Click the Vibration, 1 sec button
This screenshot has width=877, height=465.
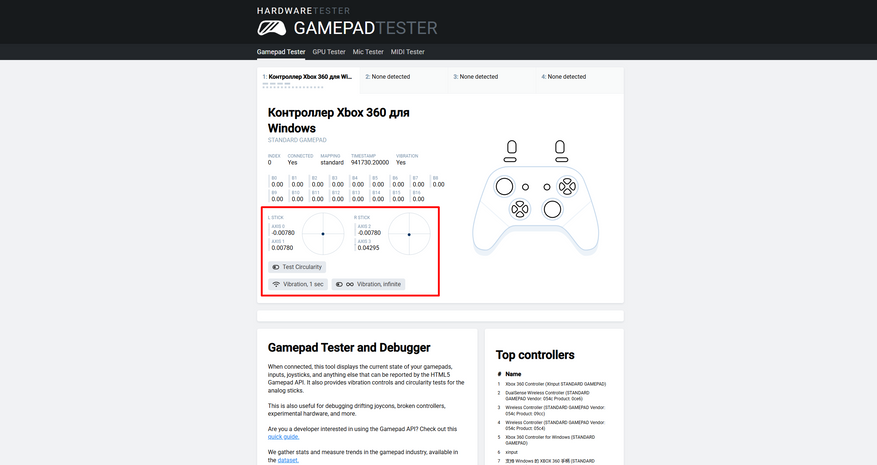[x=298, y=284]
